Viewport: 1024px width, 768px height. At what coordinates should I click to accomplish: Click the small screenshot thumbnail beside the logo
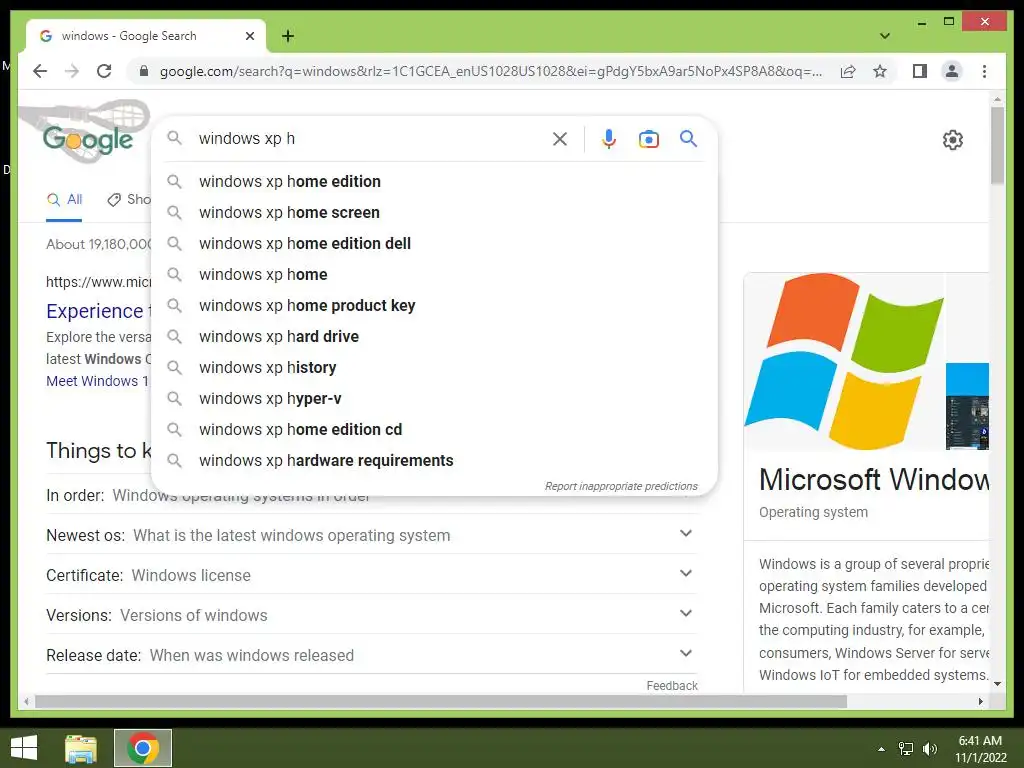point(967,406)
